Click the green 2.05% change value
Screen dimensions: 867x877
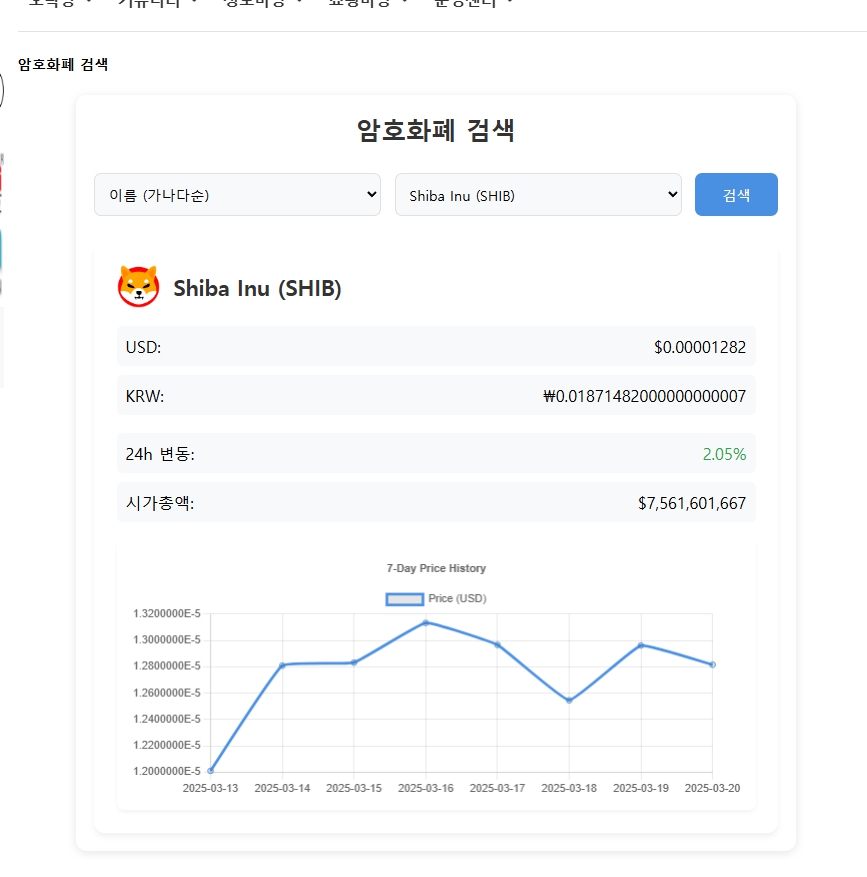click(724, 454)
